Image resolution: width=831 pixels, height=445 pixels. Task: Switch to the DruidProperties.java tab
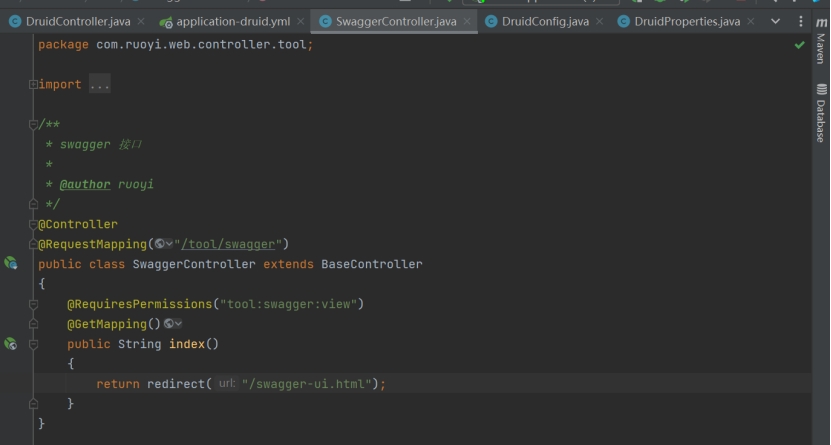(686, 21)
